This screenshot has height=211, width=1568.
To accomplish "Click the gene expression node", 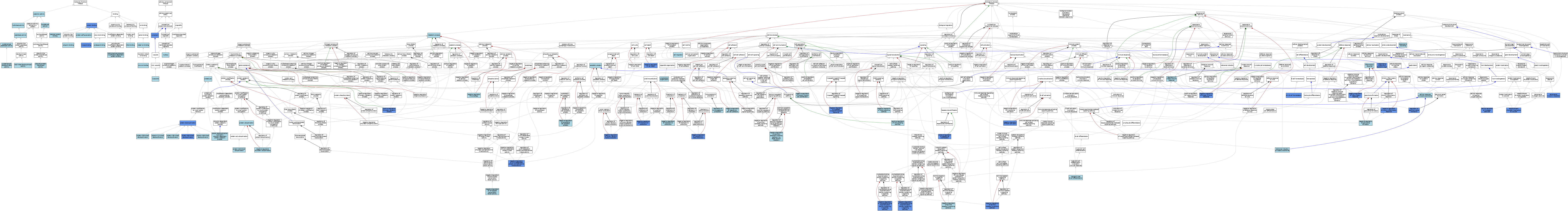I will tap(244, 65).
